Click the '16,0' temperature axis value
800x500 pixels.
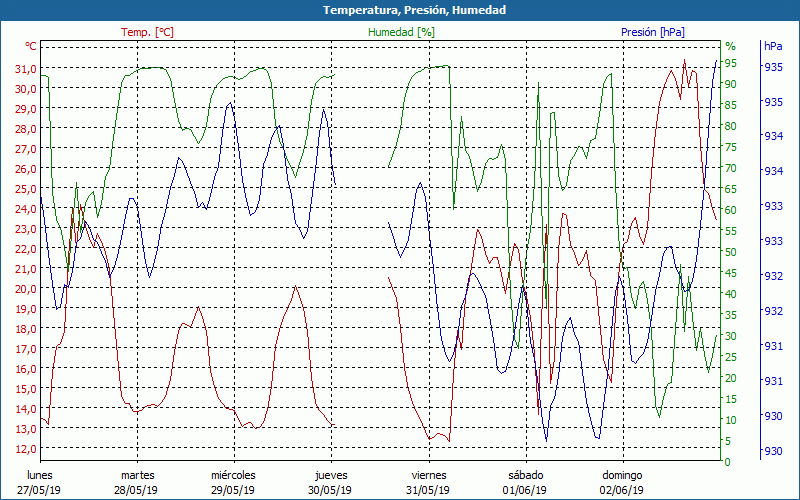[x=26, y=368]
